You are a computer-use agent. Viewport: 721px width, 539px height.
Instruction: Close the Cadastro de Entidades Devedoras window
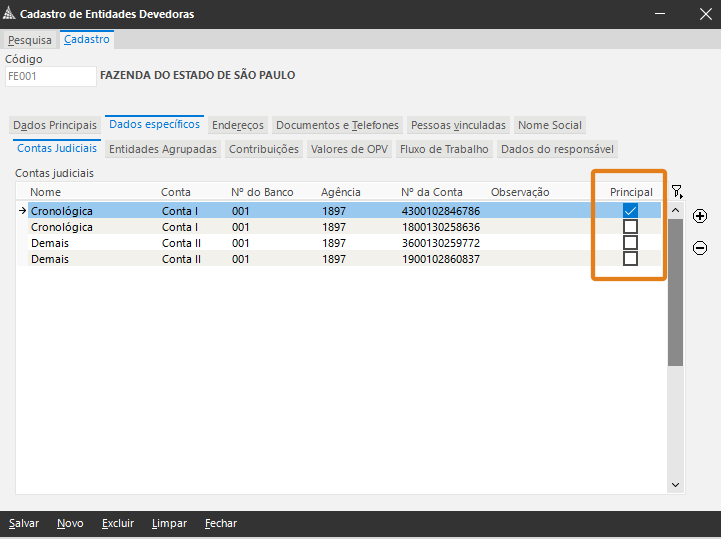(x=705, y=14)
